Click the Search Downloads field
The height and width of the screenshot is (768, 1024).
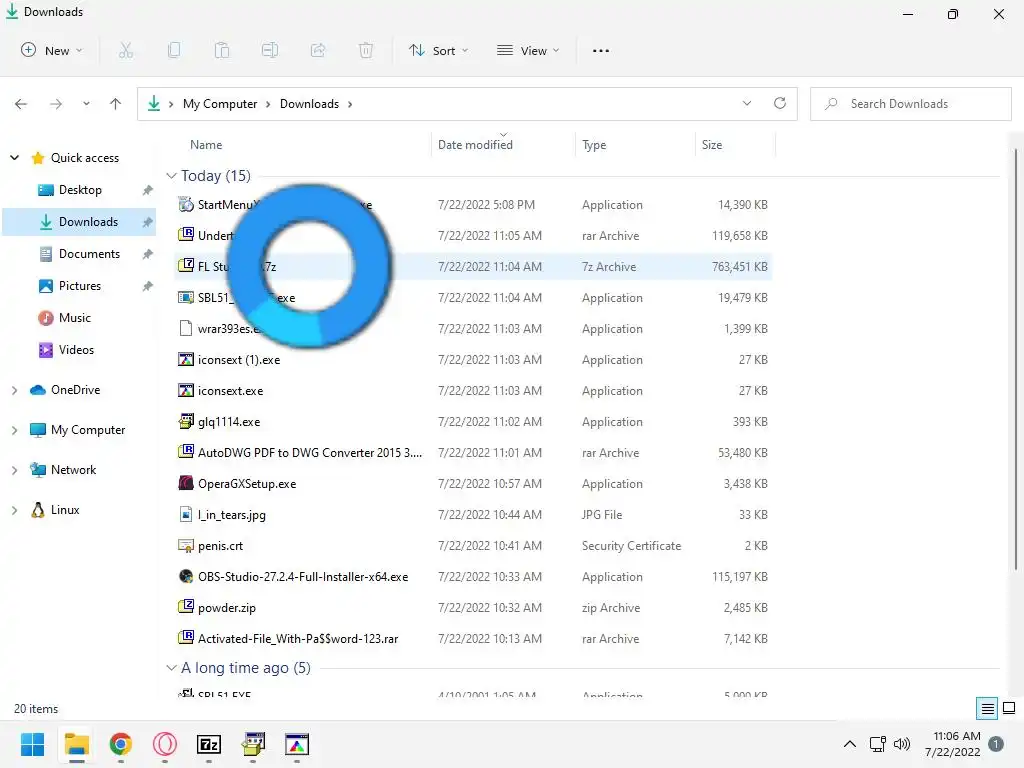pos(910,104)
